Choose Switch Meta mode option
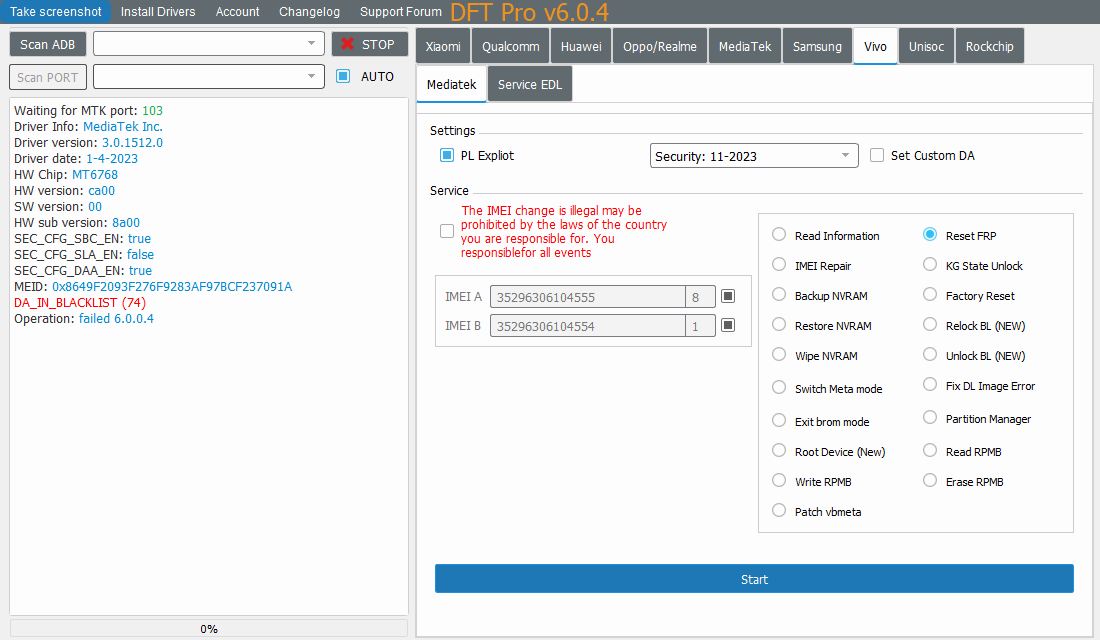This screenshot has height=640, width=1100. [779, 387]
